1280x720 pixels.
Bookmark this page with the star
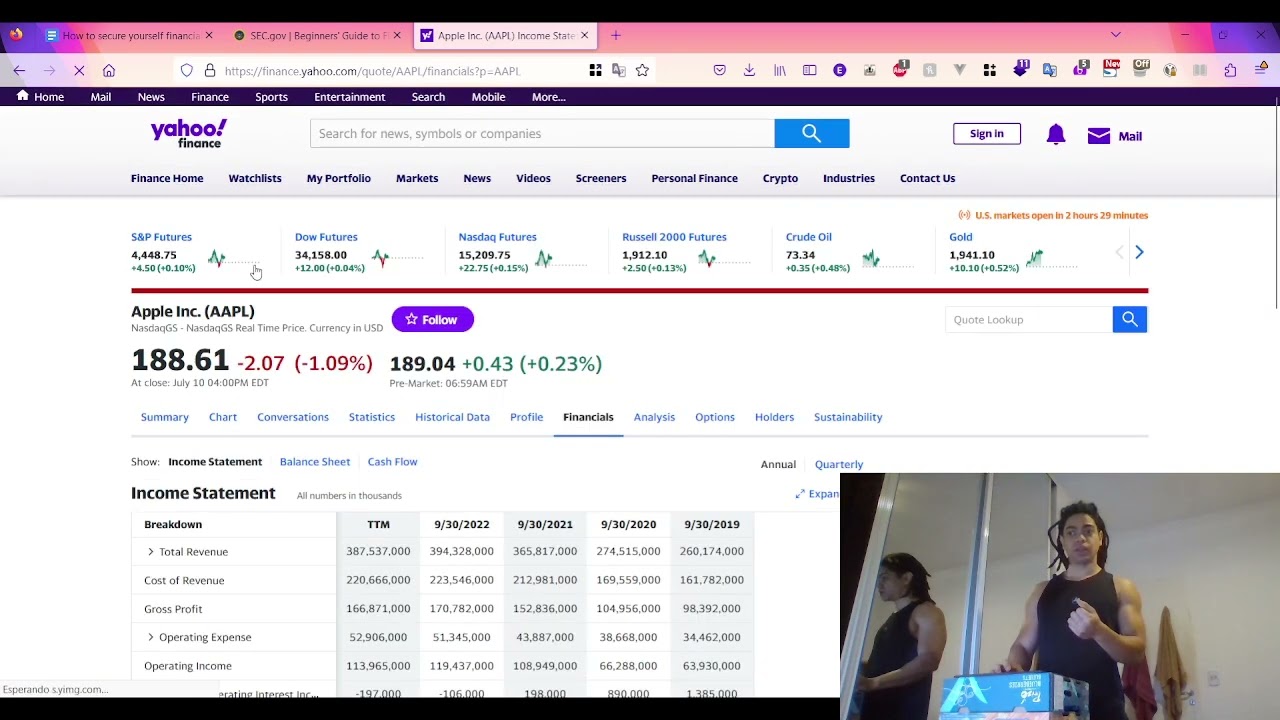(642, 70)
